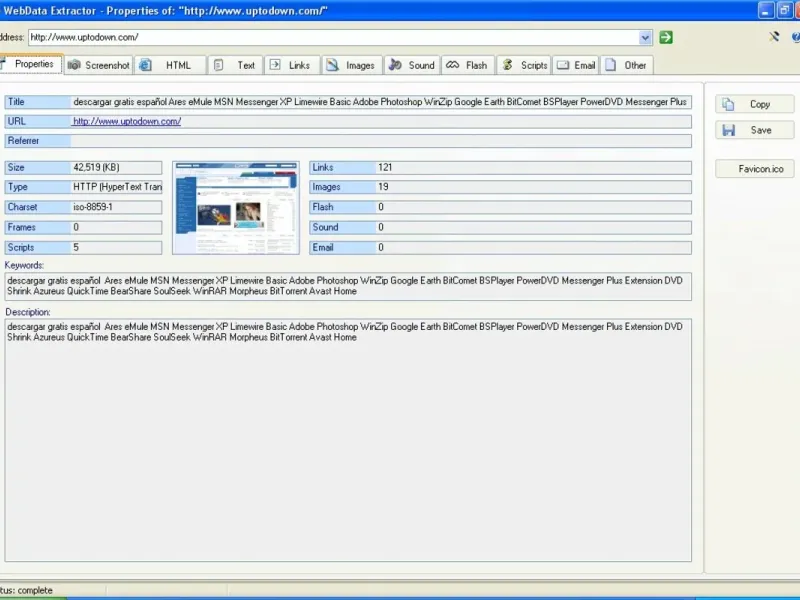Select the Size value 42,519 (KB)
This screenshot has width=800, height=600.
(x=96, y=167)
